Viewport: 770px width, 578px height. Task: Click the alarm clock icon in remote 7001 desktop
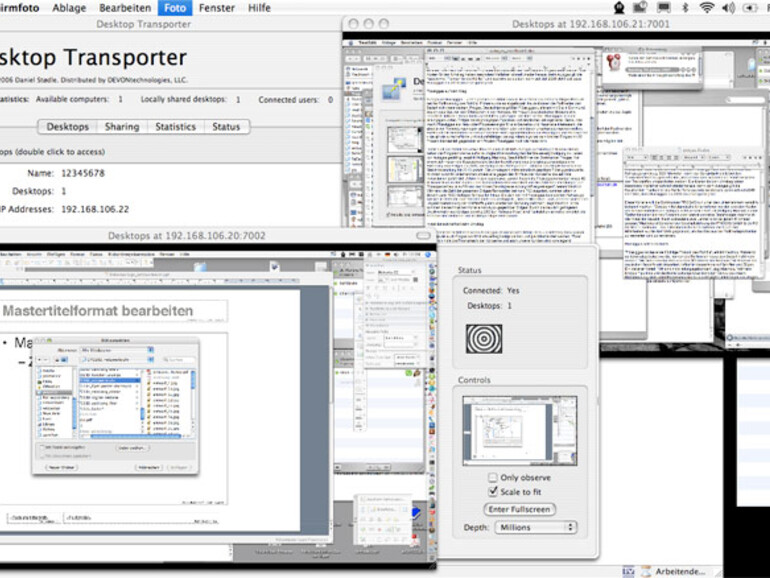pos(614,63)
